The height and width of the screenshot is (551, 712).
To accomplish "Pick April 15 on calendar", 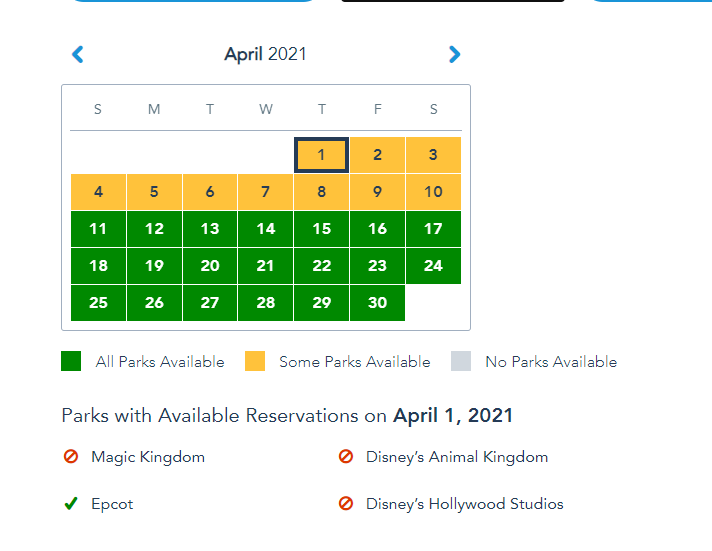I will pyautogui.click(x=321, y=229).
